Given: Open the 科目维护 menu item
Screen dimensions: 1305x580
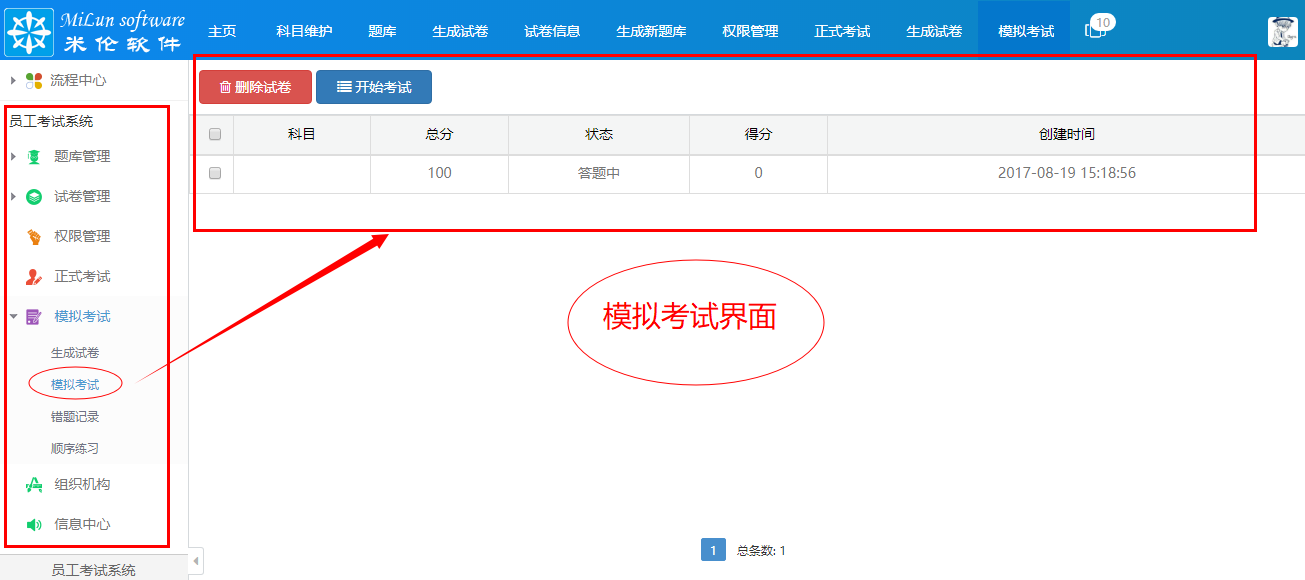Looking at the screenshot, I should pyautogui.click(x=304, y=30).
